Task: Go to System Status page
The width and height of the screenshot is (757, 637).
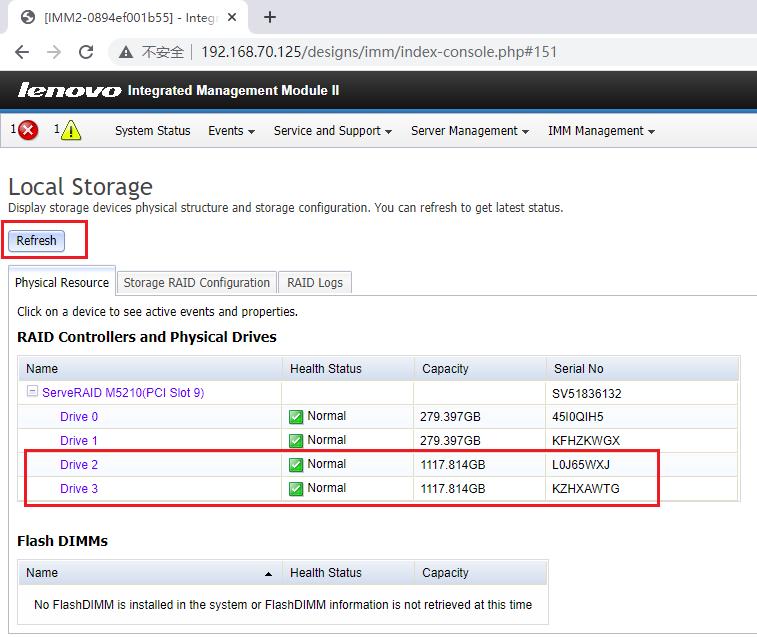Action: pyautogui.click(x=152, y=131)
